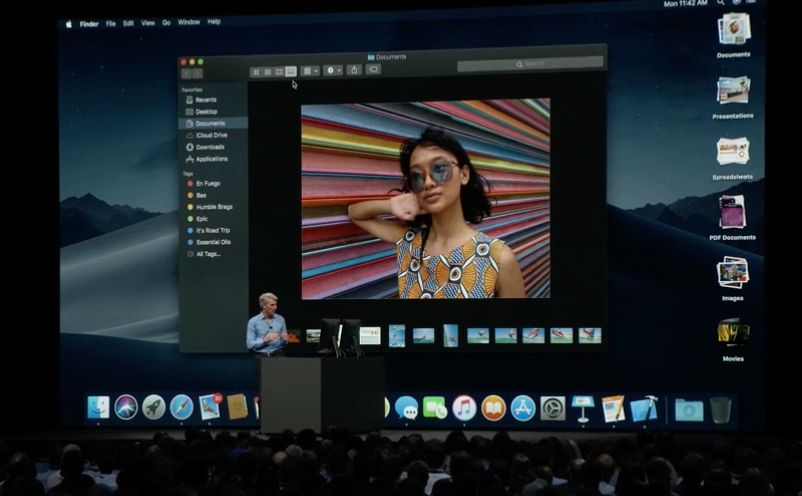Launch Siri from the Dock

point(126,408)
